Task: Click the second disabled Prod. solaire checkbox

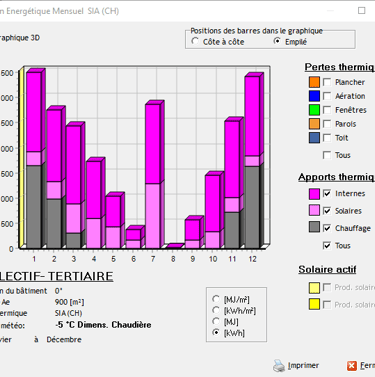Action: [327, 305]
